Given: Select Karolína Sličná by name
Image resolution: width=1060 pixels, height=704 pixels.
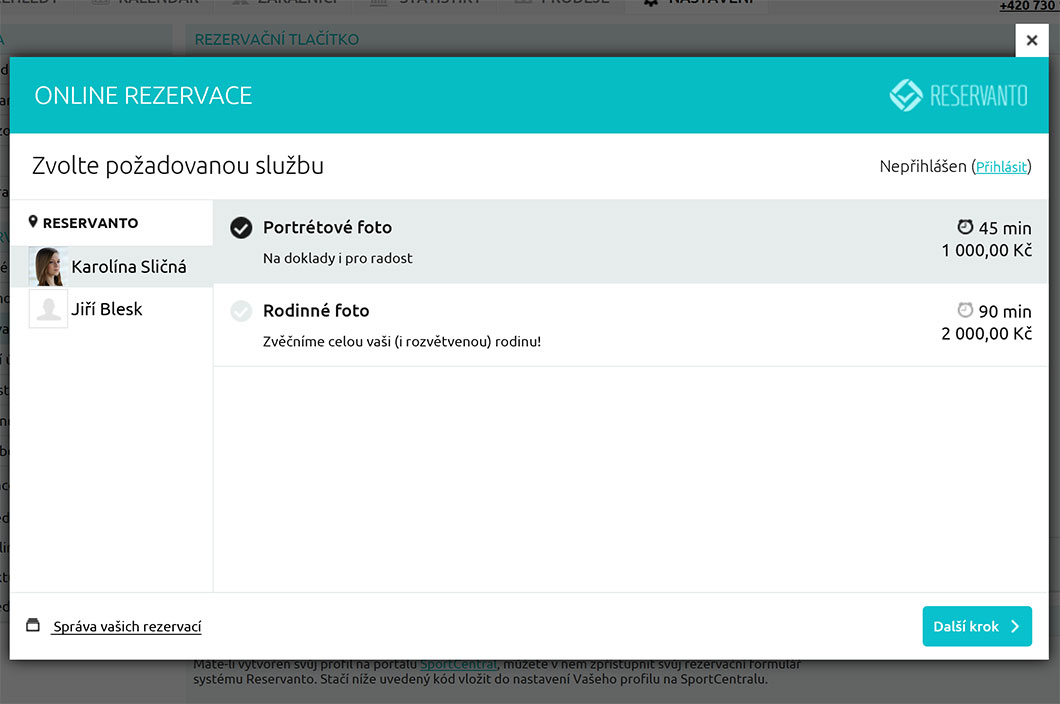Looking at the screenshot, I should [128, 267].
